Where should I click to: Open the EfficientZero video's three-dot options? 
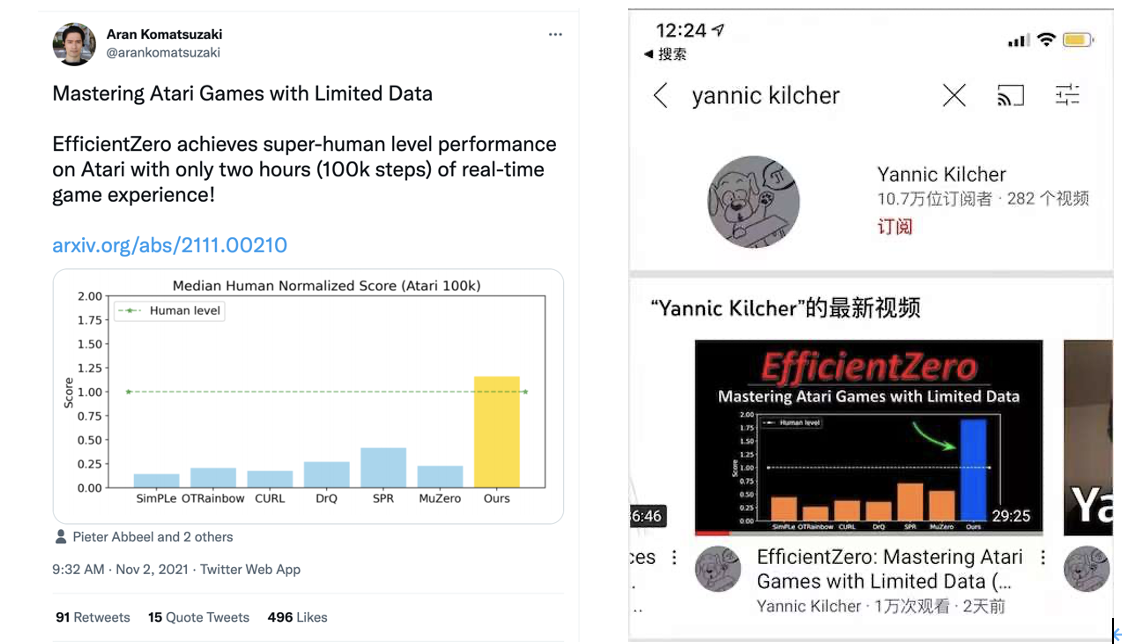click(1043, 558)
